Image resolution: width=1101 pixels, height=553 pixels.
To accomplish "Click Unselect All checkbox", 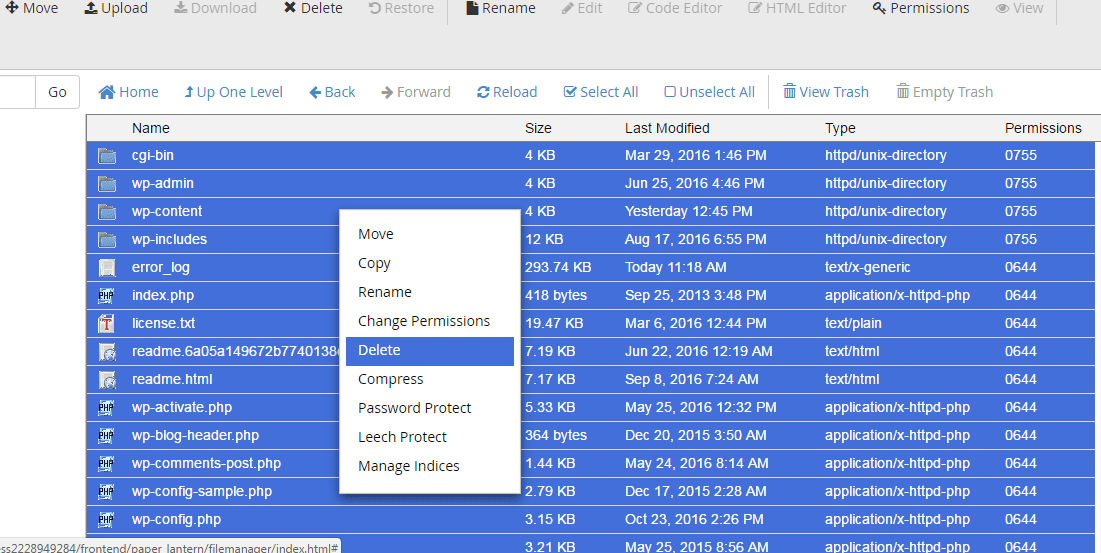I will pos(709,92).
